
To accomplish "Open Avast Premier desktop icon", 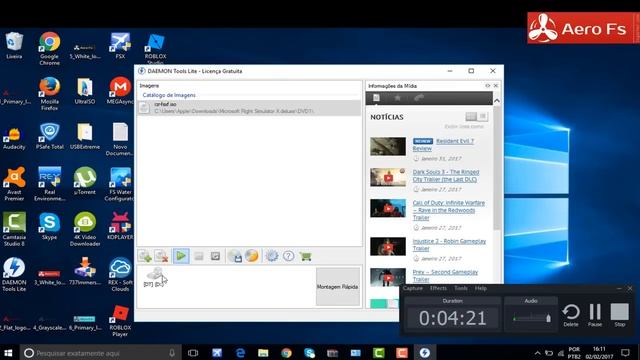I will 14,184.
